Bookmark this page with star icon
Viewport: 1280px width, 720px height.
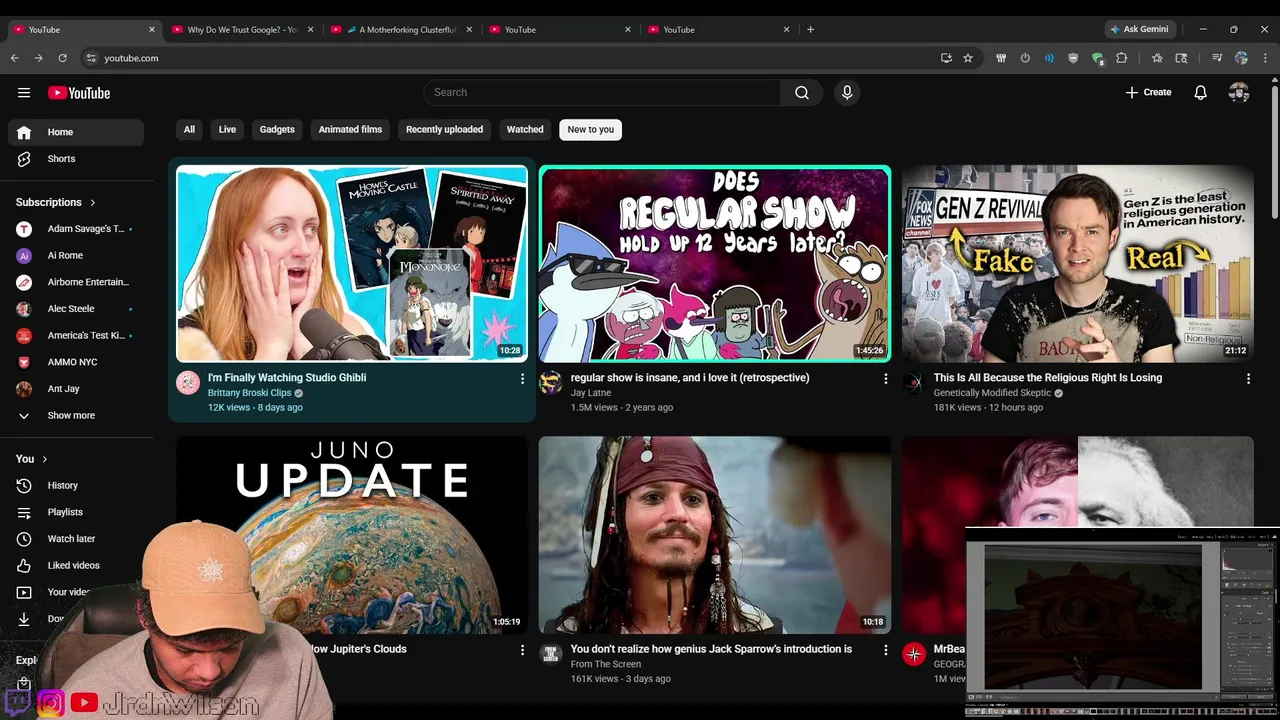[968, 58]
